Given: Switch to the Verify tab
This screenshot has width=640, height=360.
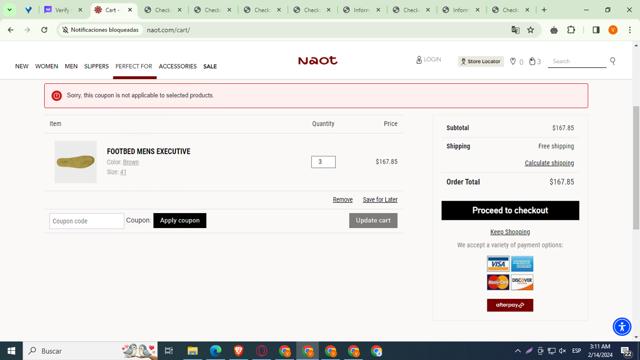Looking at the screenshot, I should (x=62, y=10).
